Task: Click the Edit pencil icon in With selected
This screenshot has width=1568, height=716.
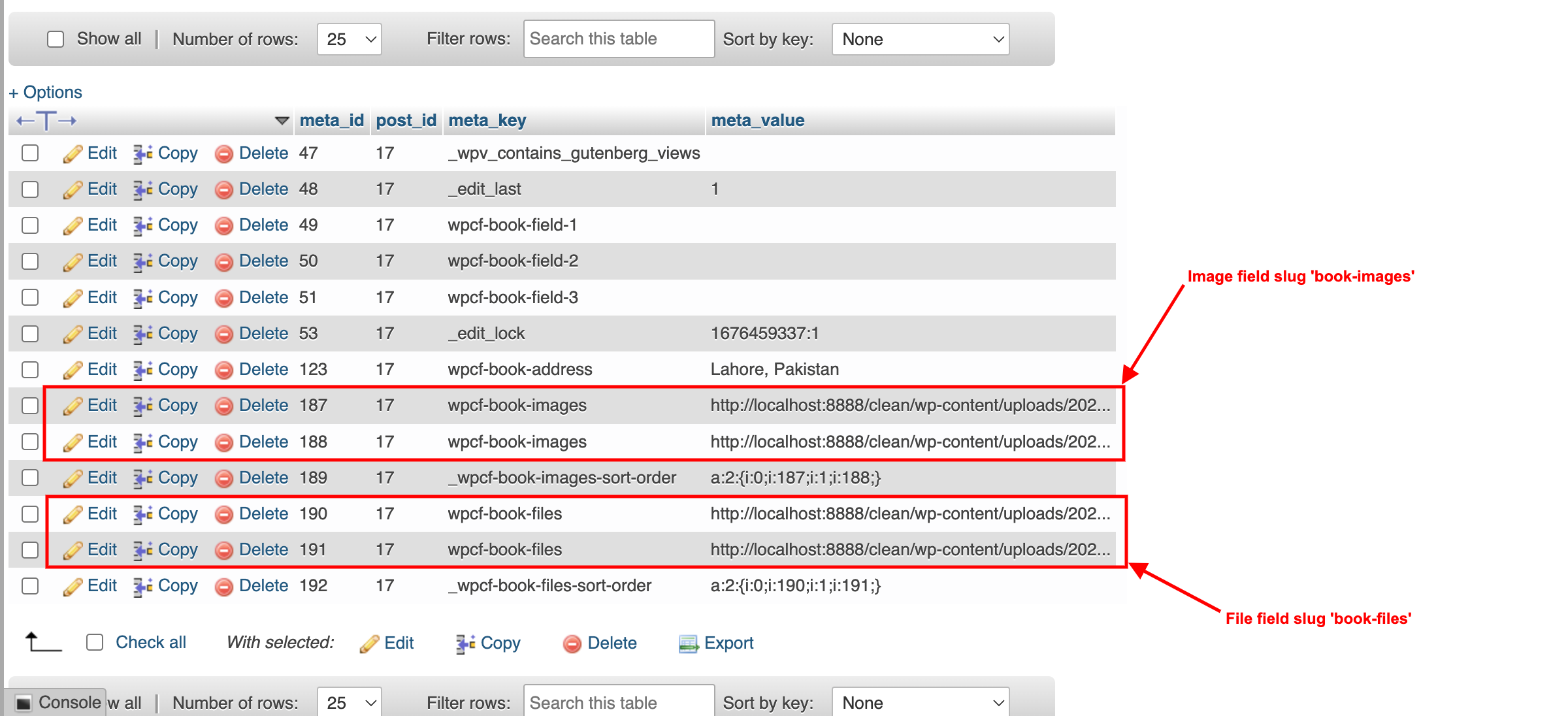Action: [x=369, y=644]
